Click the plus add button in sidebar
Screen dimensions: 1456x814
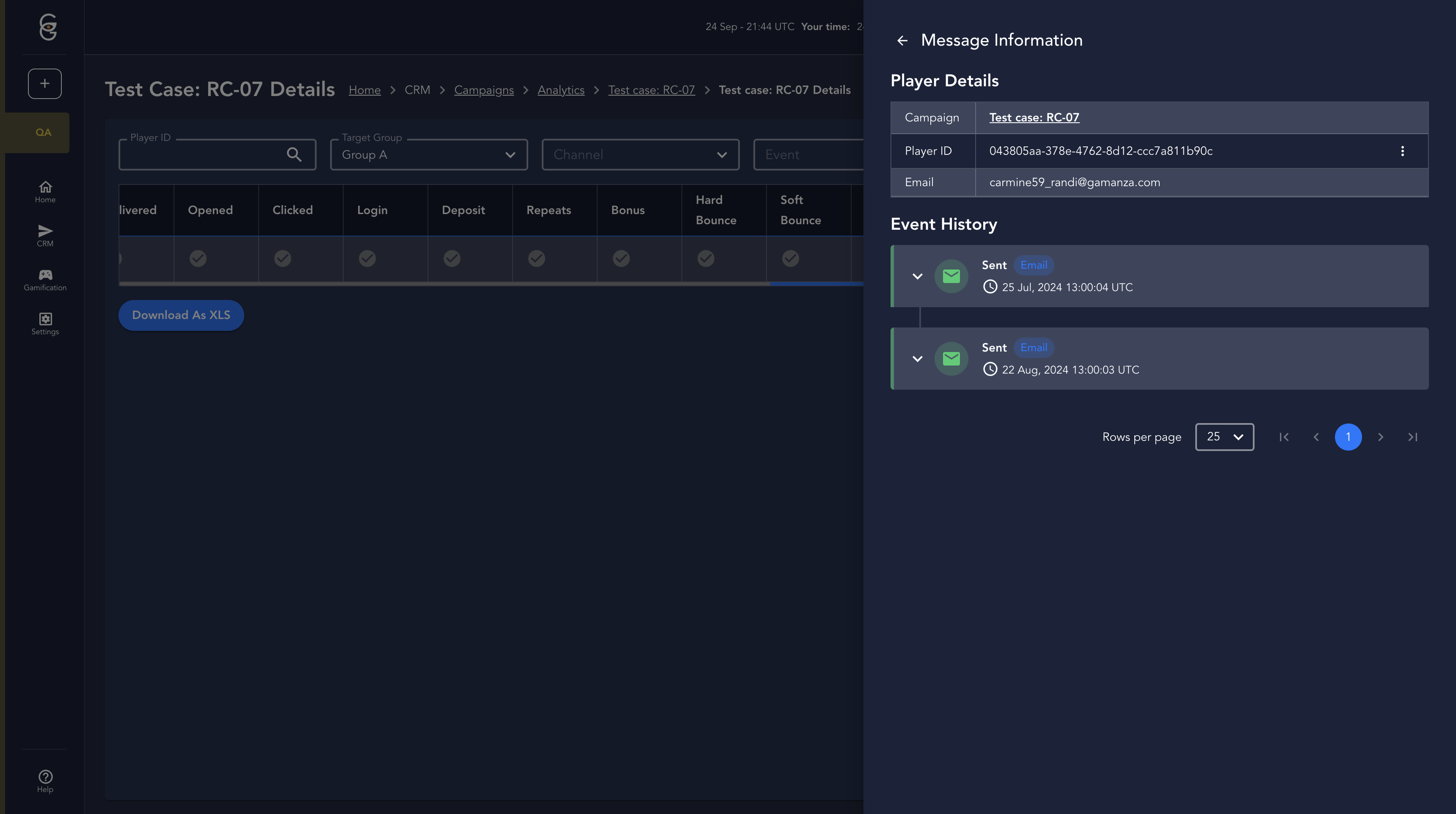pos(44,84)
